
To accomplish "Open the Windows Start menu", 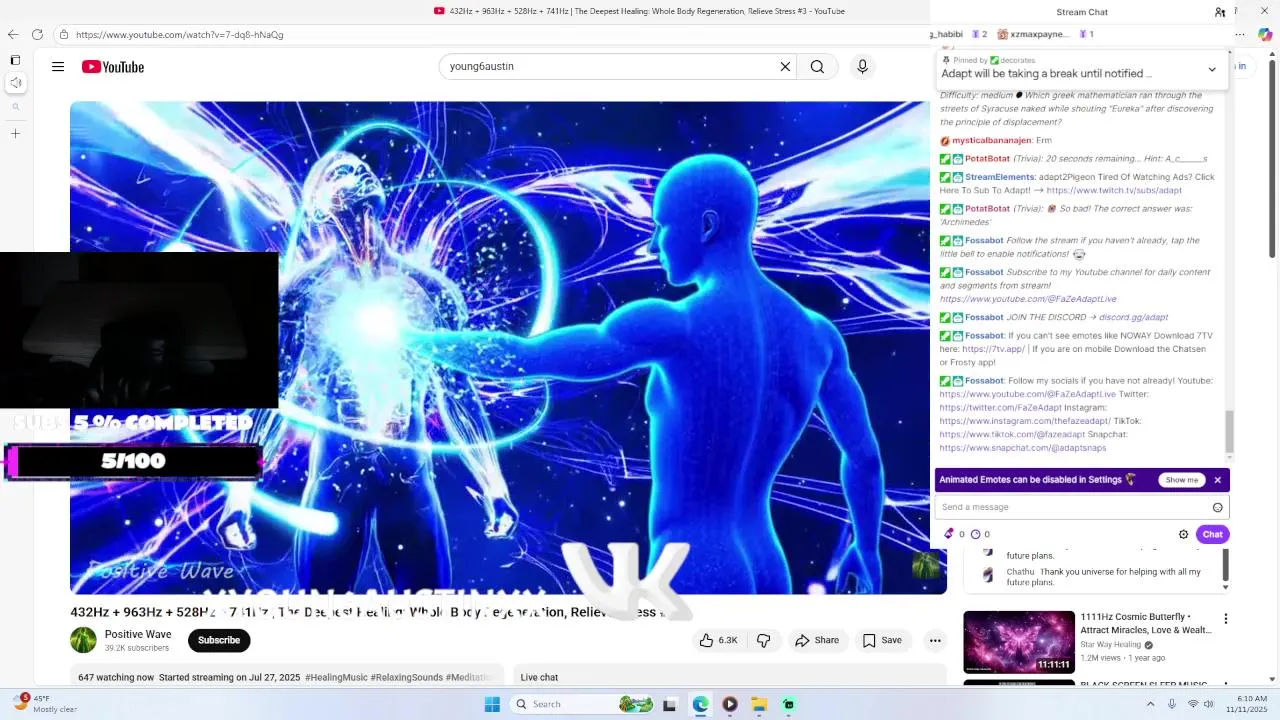I will coord(492,704).
